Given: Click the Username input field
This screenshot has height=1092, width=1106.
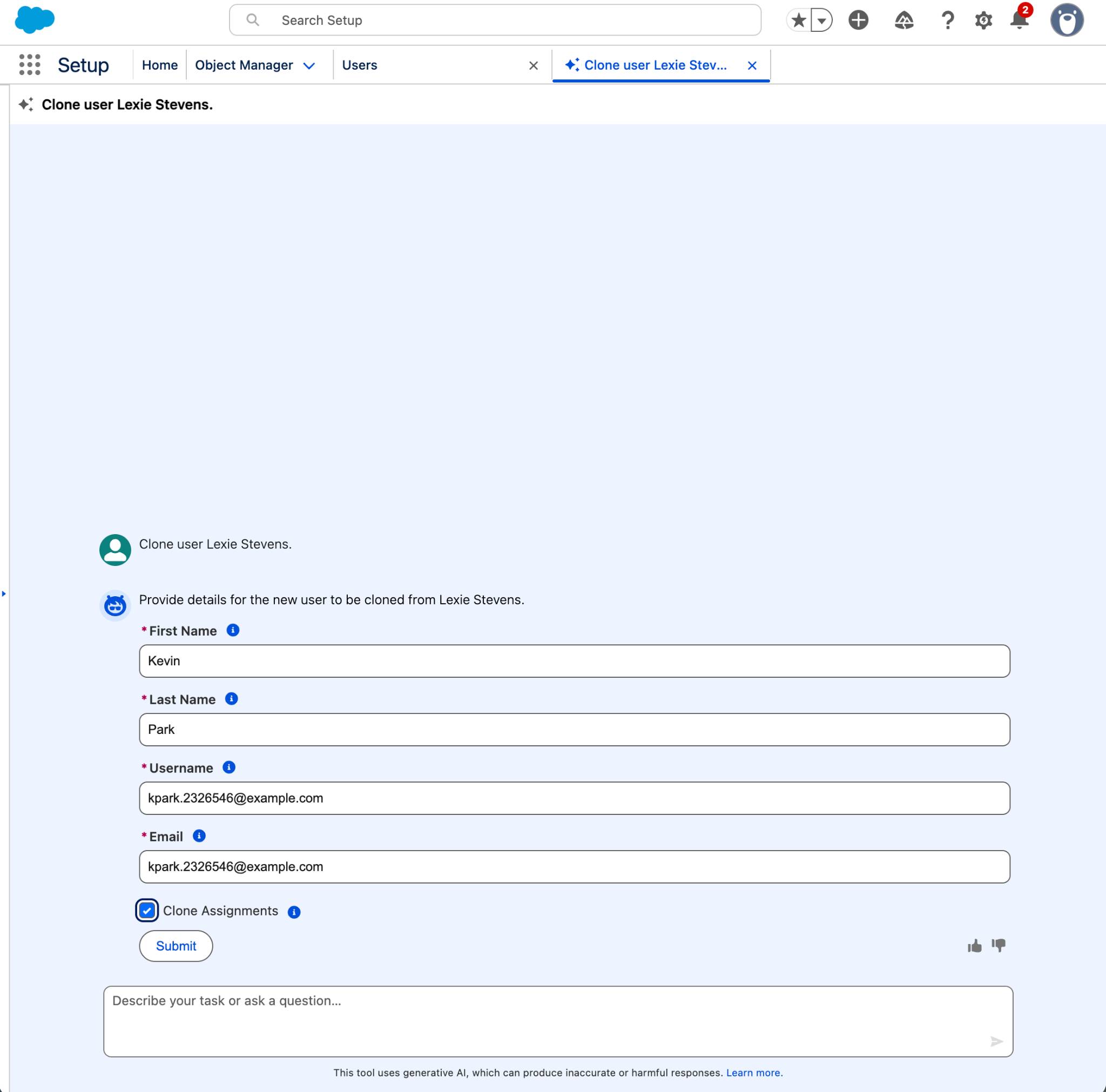Looking at the screenshot, I should tap(574, 798).
